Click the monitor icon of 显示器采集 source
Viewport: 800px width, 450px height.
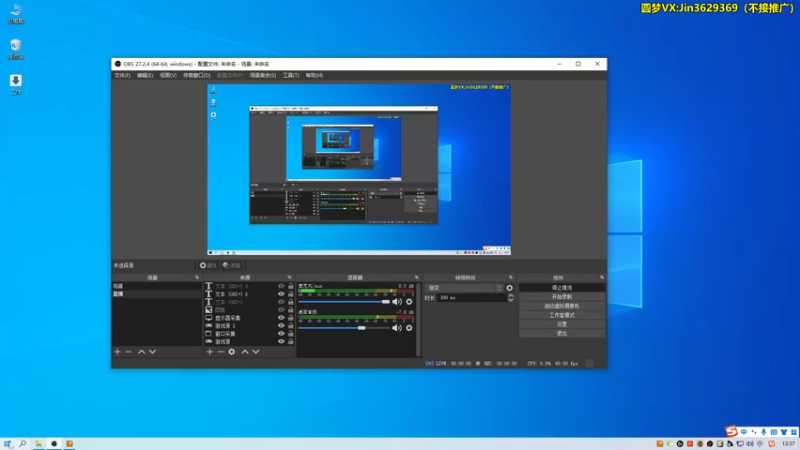[209, 317]
